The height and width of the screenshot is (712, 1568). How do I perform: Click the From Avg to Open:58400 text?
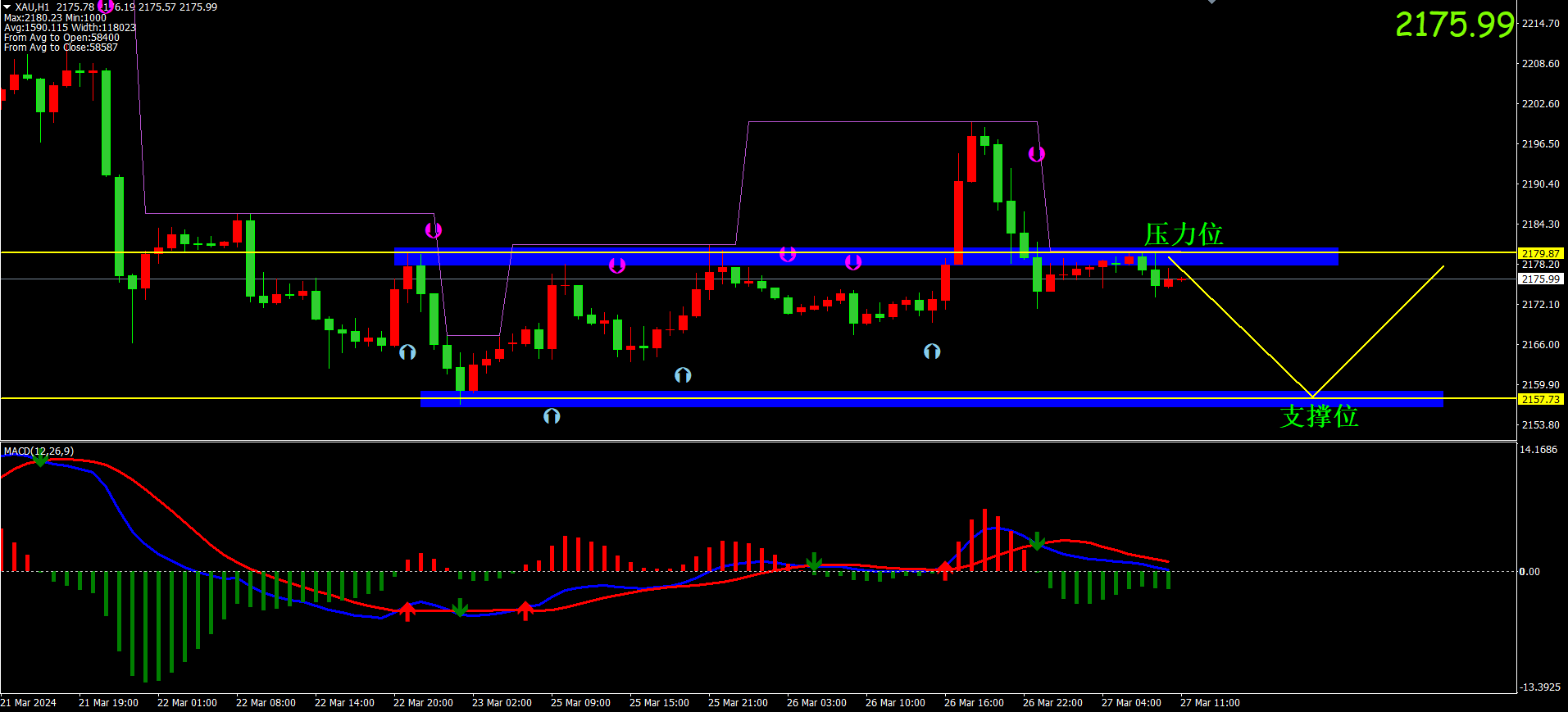pos(61,38)
